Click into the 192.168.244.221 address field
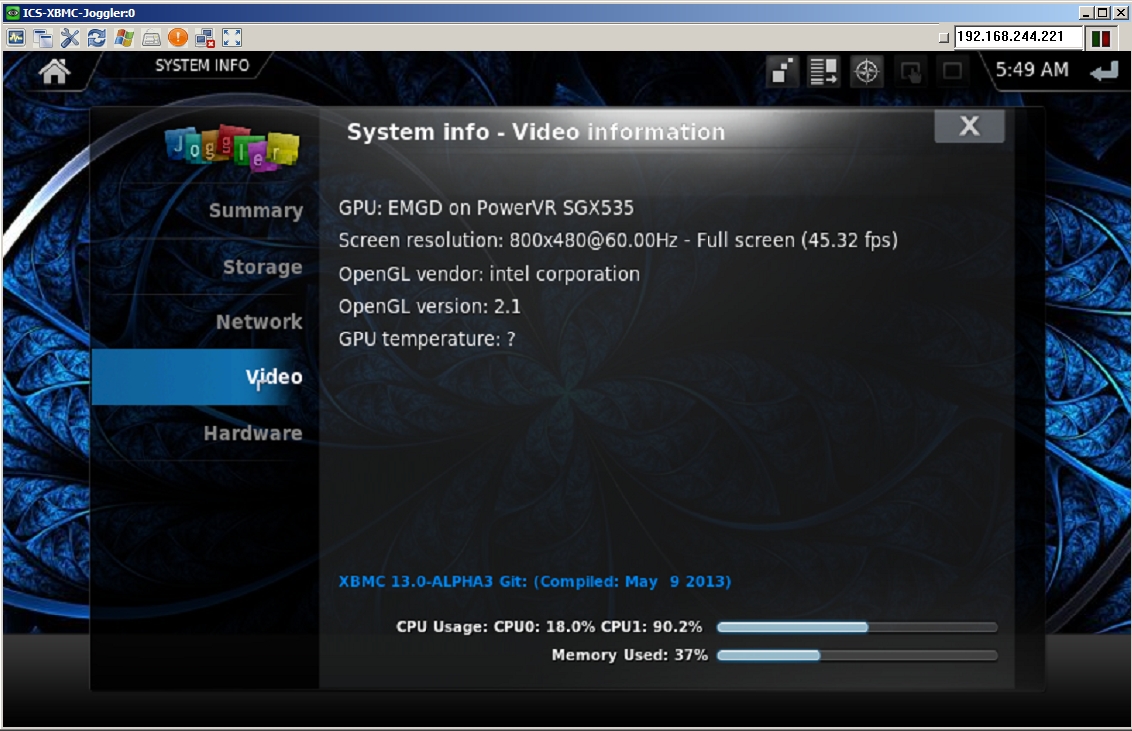This screenshot has width=1132, height=731. [x=1018, y=37]
